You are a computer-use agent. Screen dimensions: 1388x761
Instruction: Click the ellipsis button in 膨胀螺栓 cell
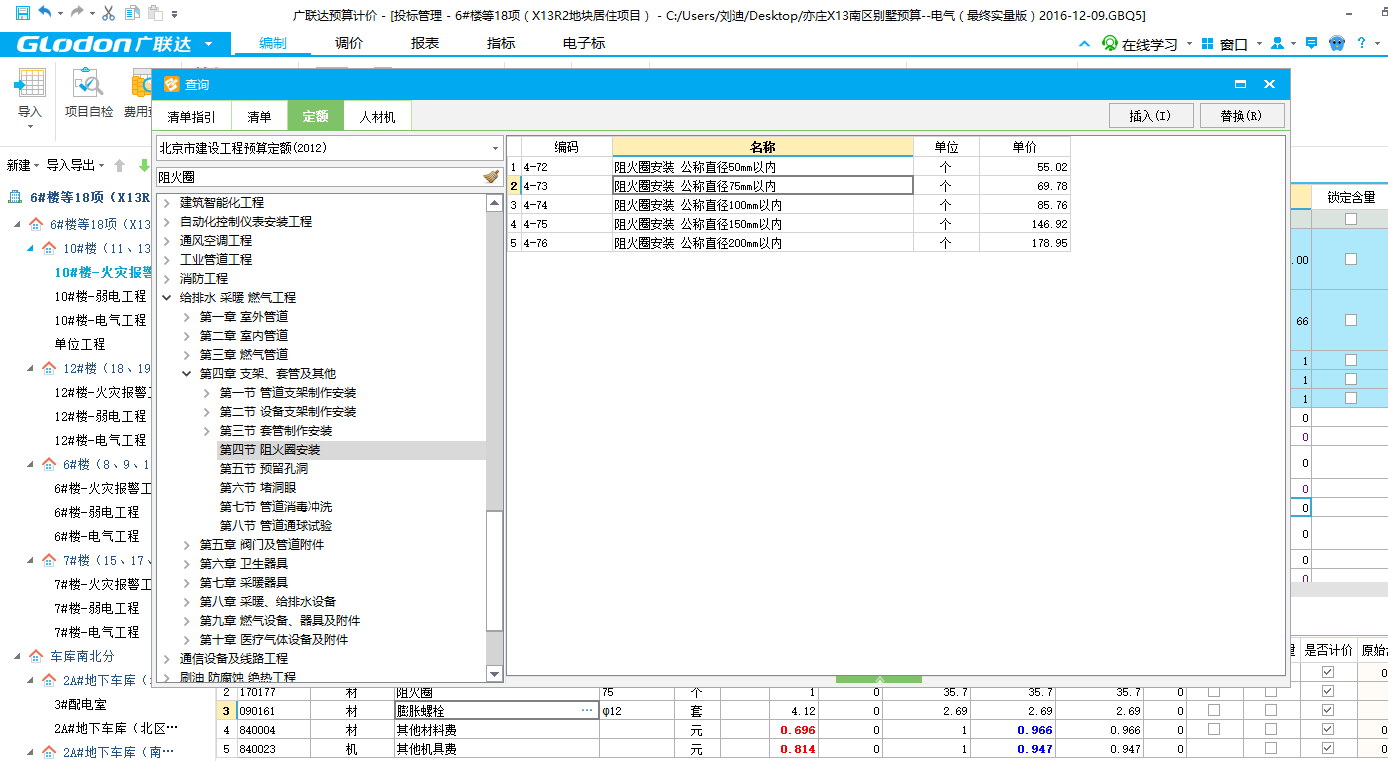588,711
